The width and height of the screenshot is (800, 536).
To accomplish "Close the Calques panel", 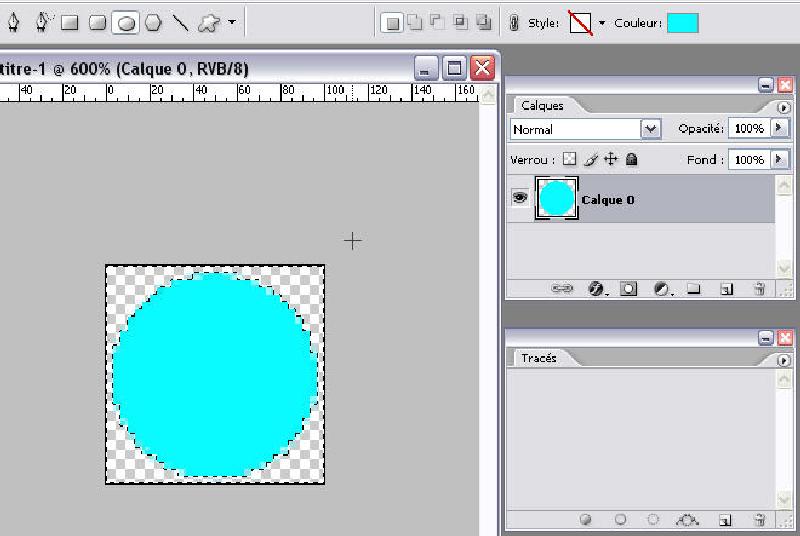I will (785, 85).
